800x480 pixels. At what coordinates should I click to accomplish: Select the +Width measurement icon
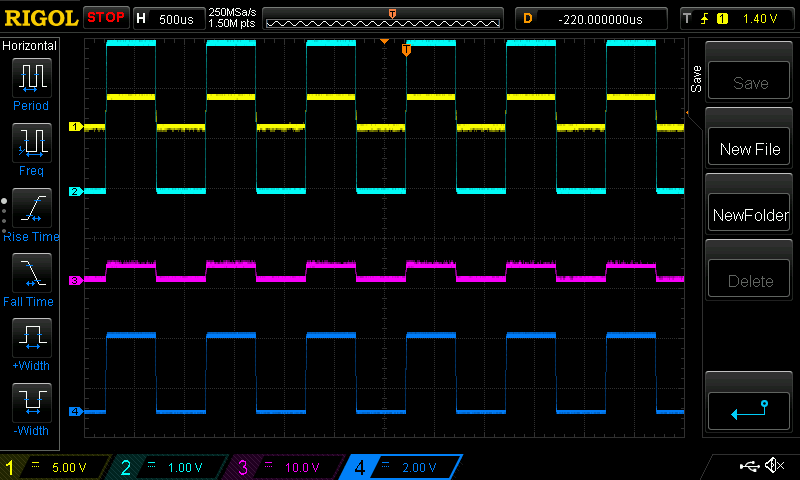coord(32,337)
